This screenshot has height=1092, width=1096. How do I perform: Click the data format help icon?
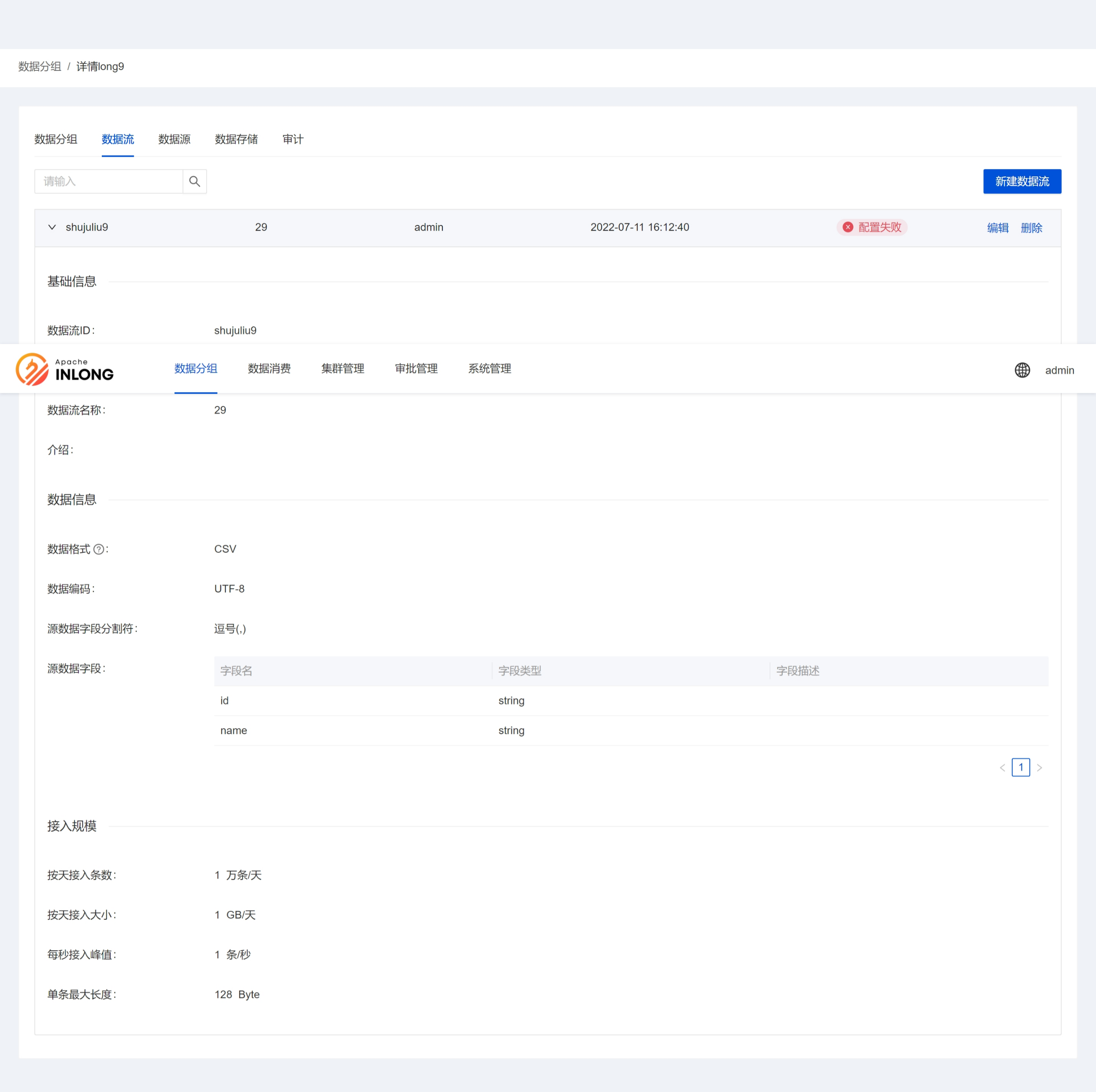click(99, 549)
